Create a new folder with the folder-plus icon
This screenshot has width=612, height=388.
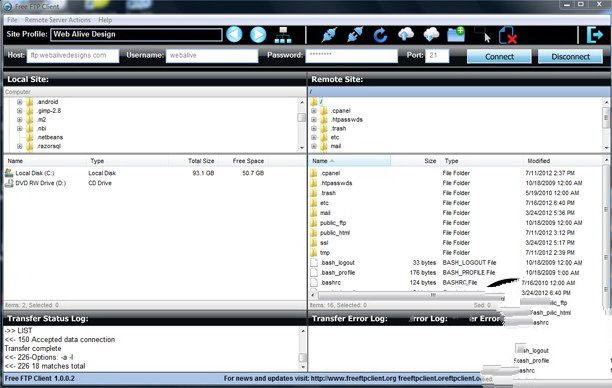(x=456, y=34)
